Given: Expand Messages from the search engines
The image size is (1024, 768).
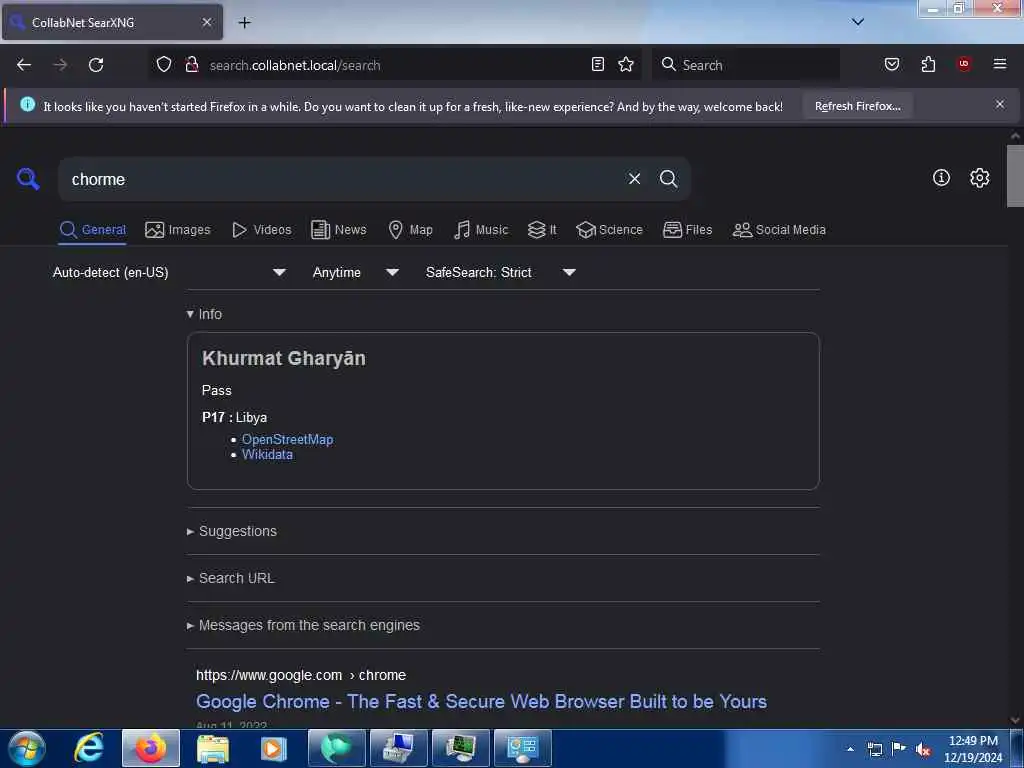Looking at the screenshot, I should [303, 626].
